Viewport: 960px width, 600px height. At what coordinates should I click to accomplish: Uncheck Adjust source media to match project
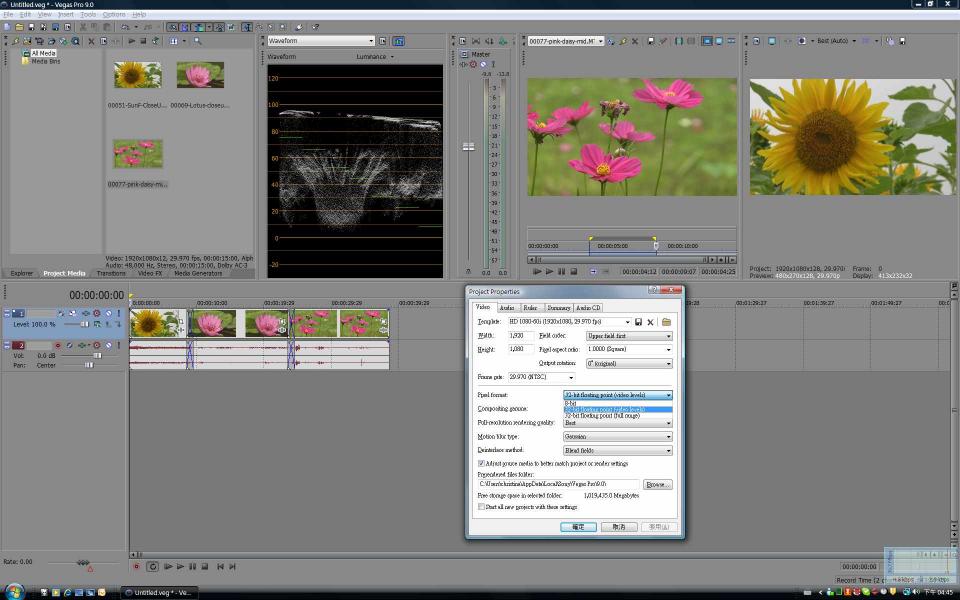481,464
